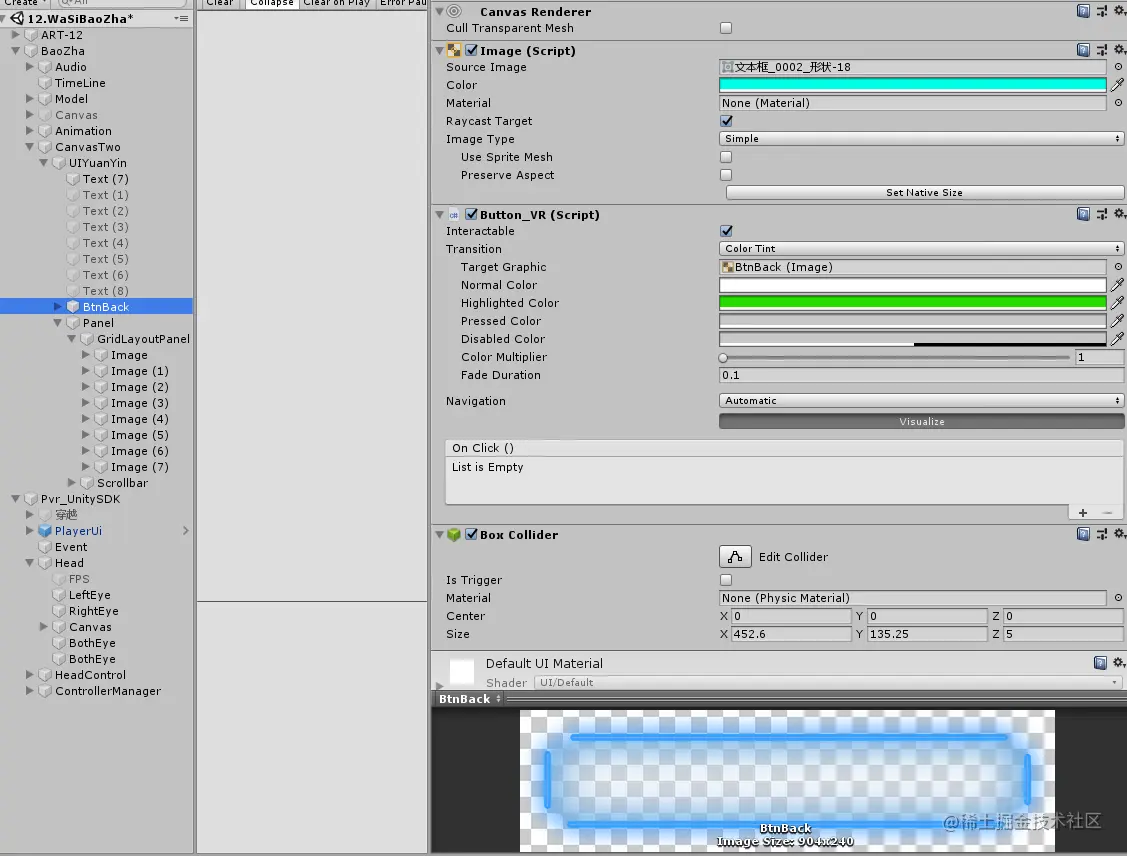Open Physic Material object picker circle

tap(1118, 597)
